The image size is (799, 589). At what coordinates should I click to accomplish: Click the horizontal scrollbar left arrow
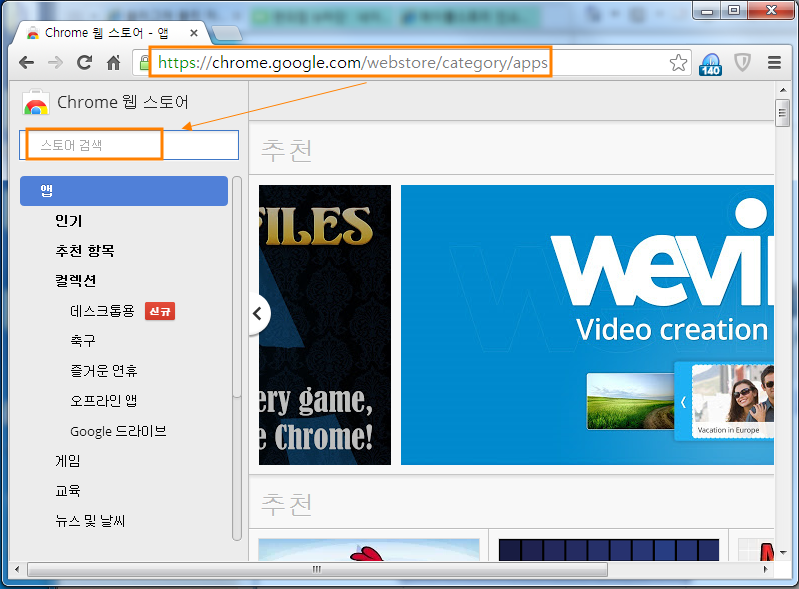(x=17, y=569)
